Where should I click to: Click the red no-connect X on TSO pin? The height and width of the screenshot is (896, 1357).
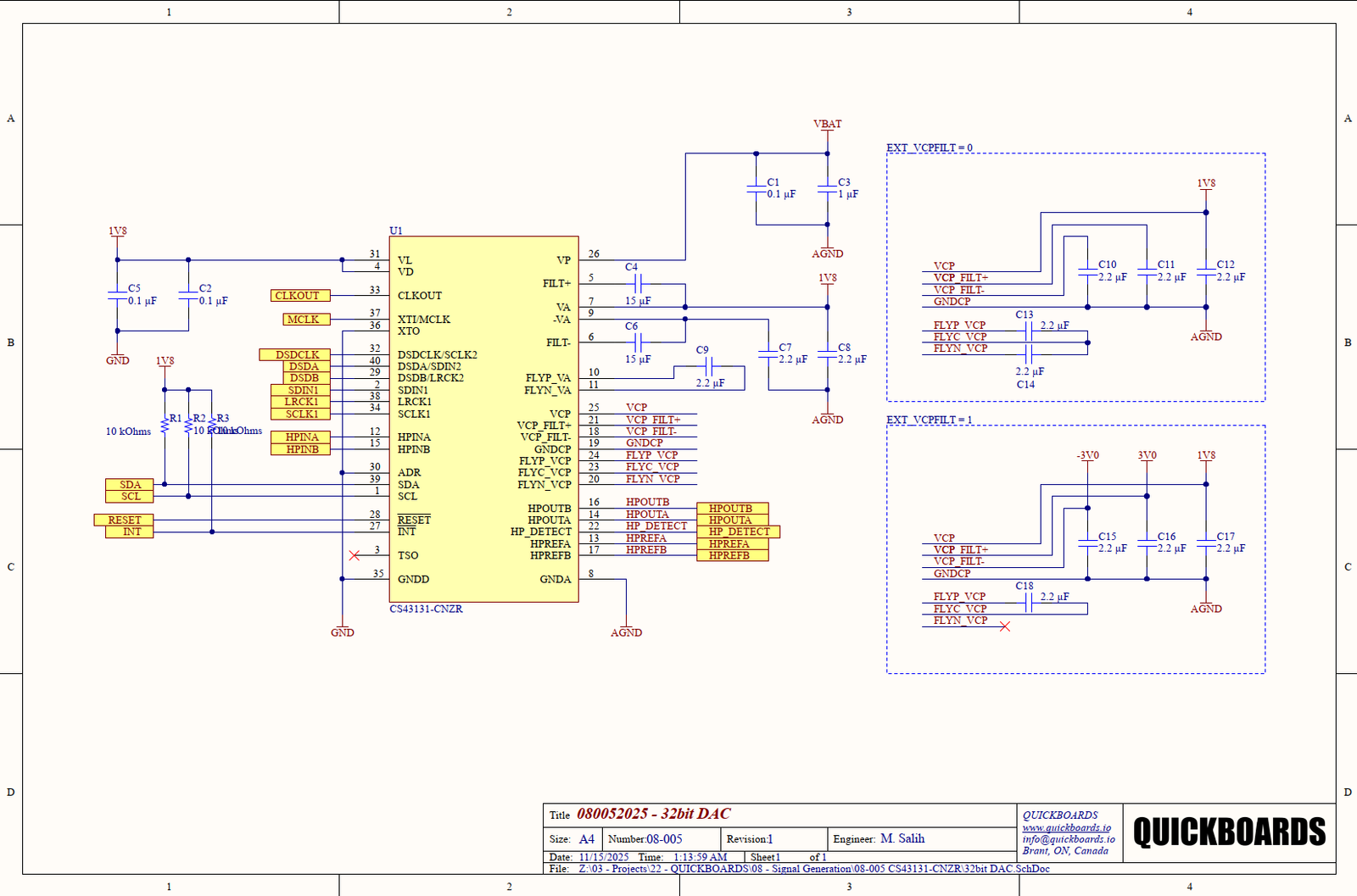pyautogui.click(x=355, y=555)
